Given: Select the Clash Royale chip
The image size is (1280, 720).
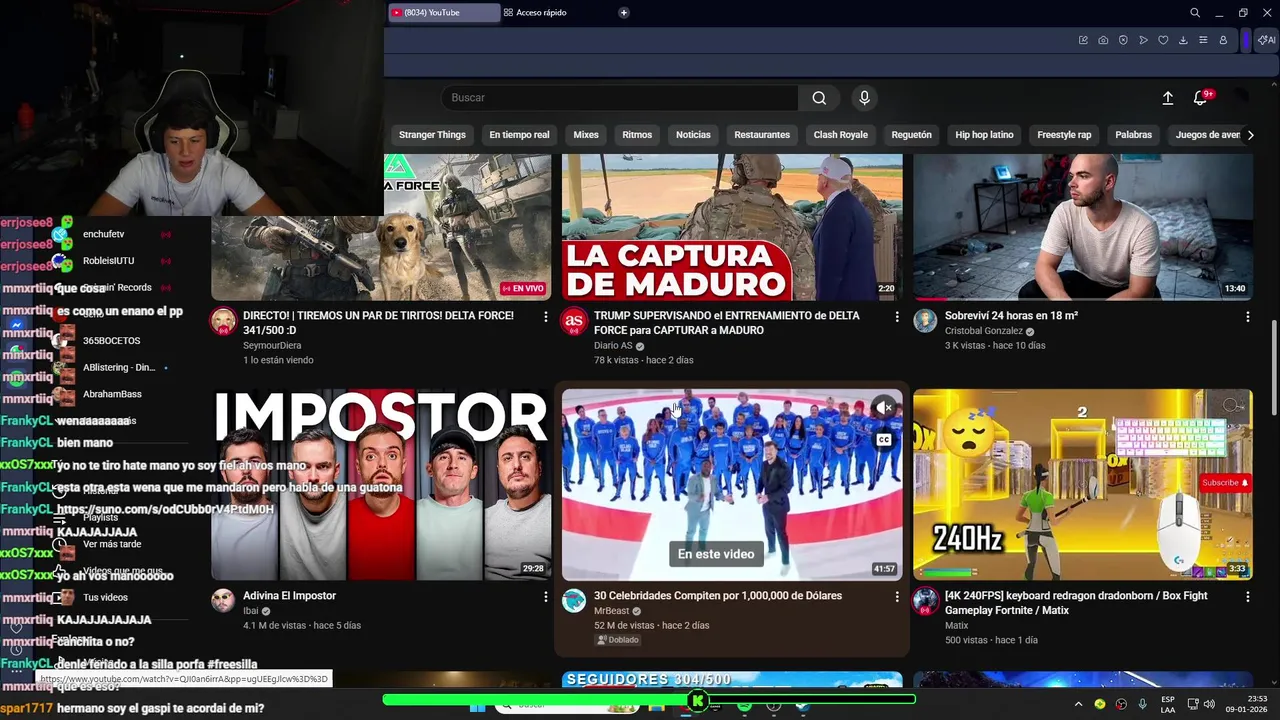Looking at the screenshot, I should pyautogui.click(x=840, y=135).
